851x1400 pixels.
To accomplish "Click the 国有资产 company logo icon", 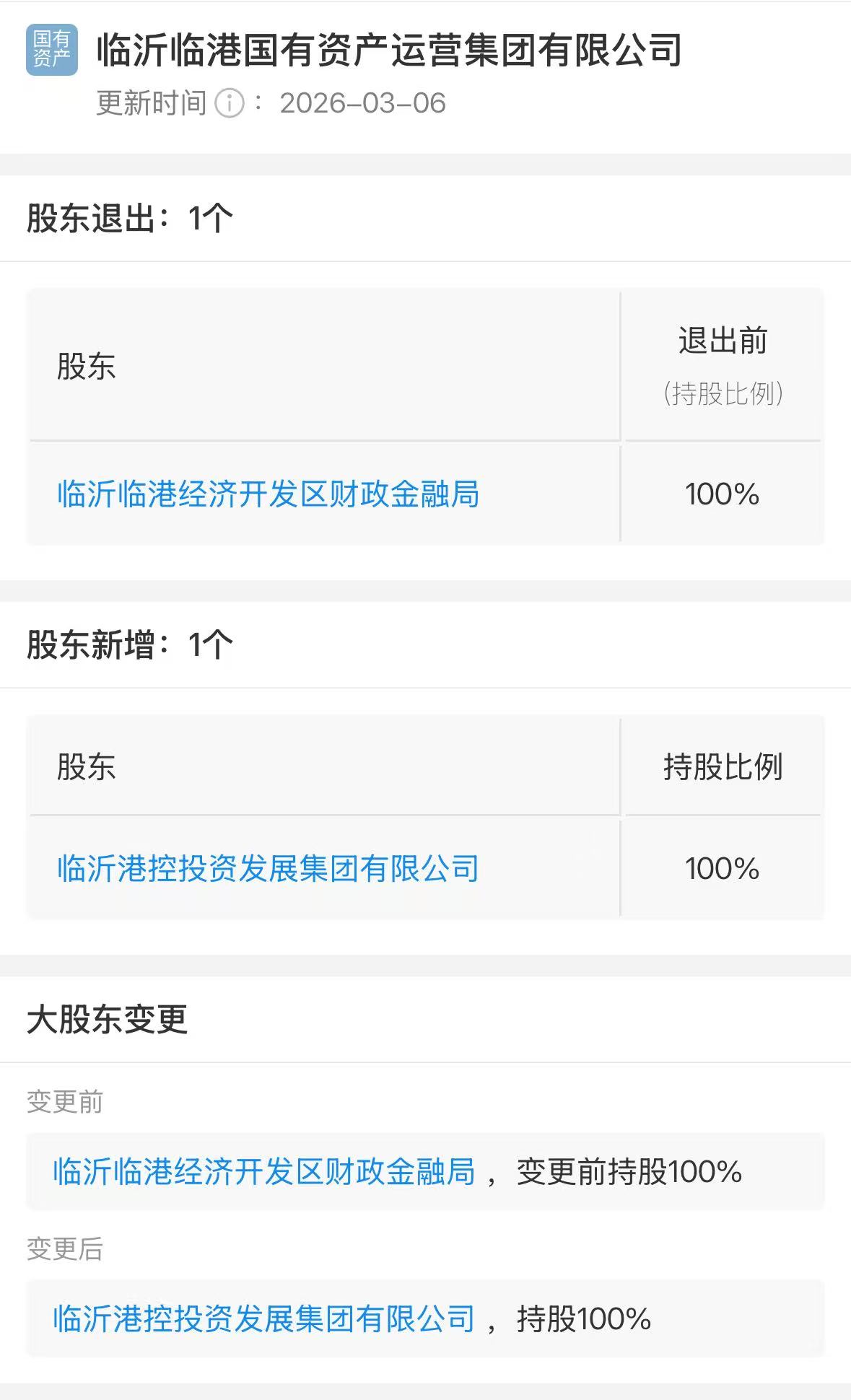I will tap(51, 50).
